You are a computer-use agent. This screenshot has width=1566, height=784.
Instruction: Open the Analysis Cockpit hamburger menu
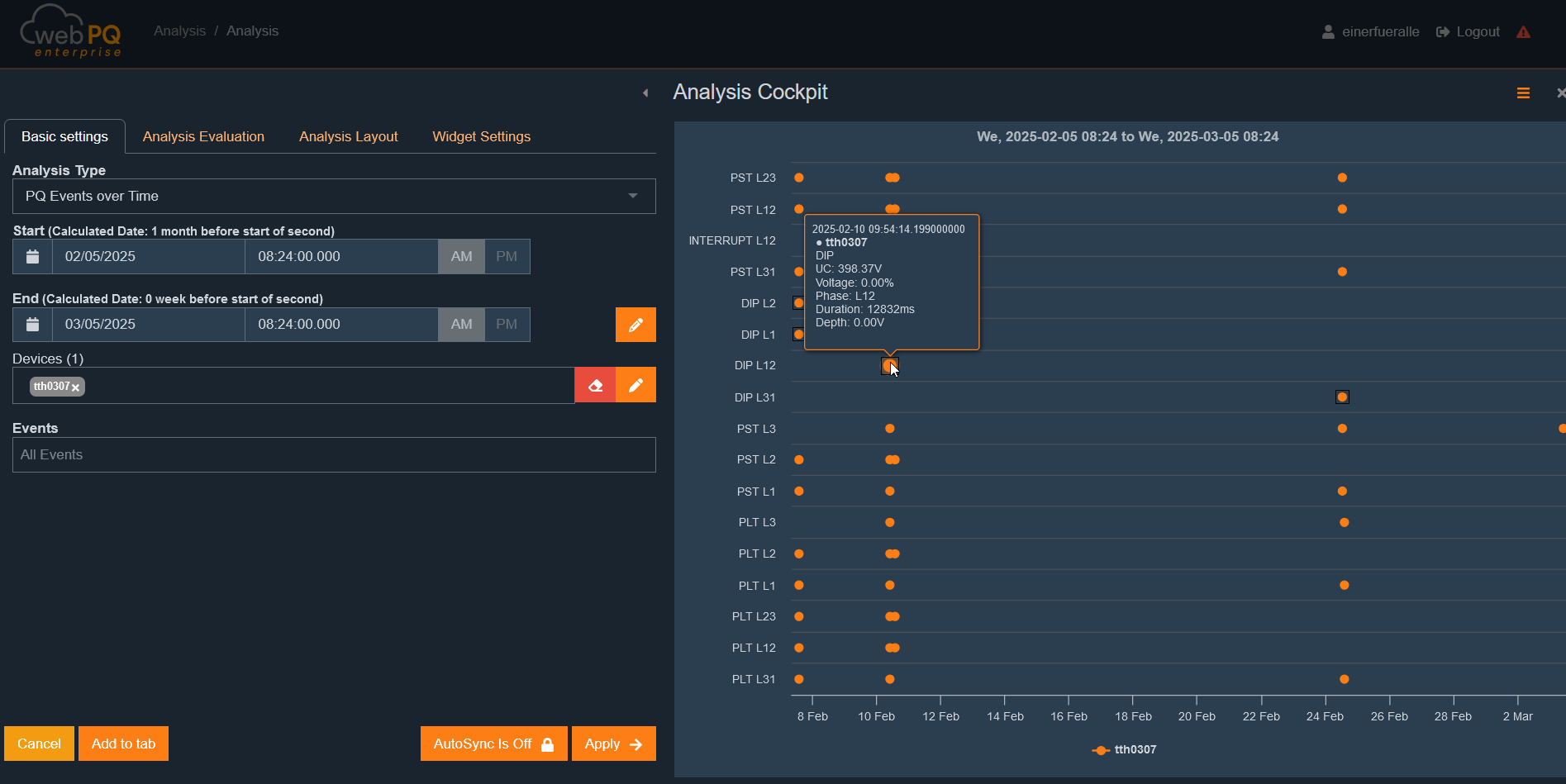[1523, 93]
